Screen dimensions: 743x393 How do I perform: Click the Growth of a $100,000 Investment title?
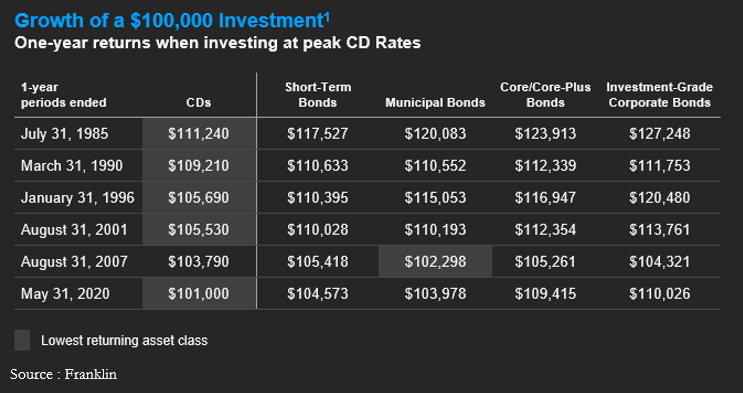coord(172,21)
